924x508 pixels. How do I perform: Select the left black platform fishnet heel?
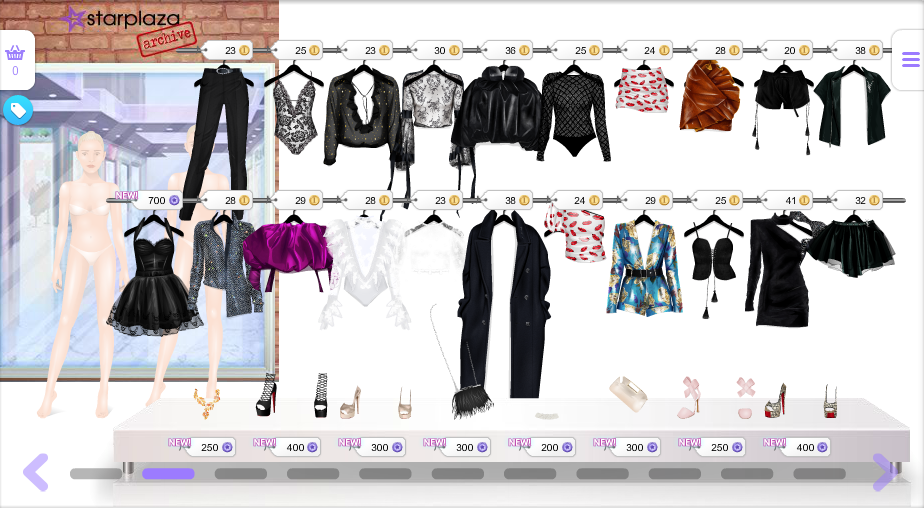266,394
